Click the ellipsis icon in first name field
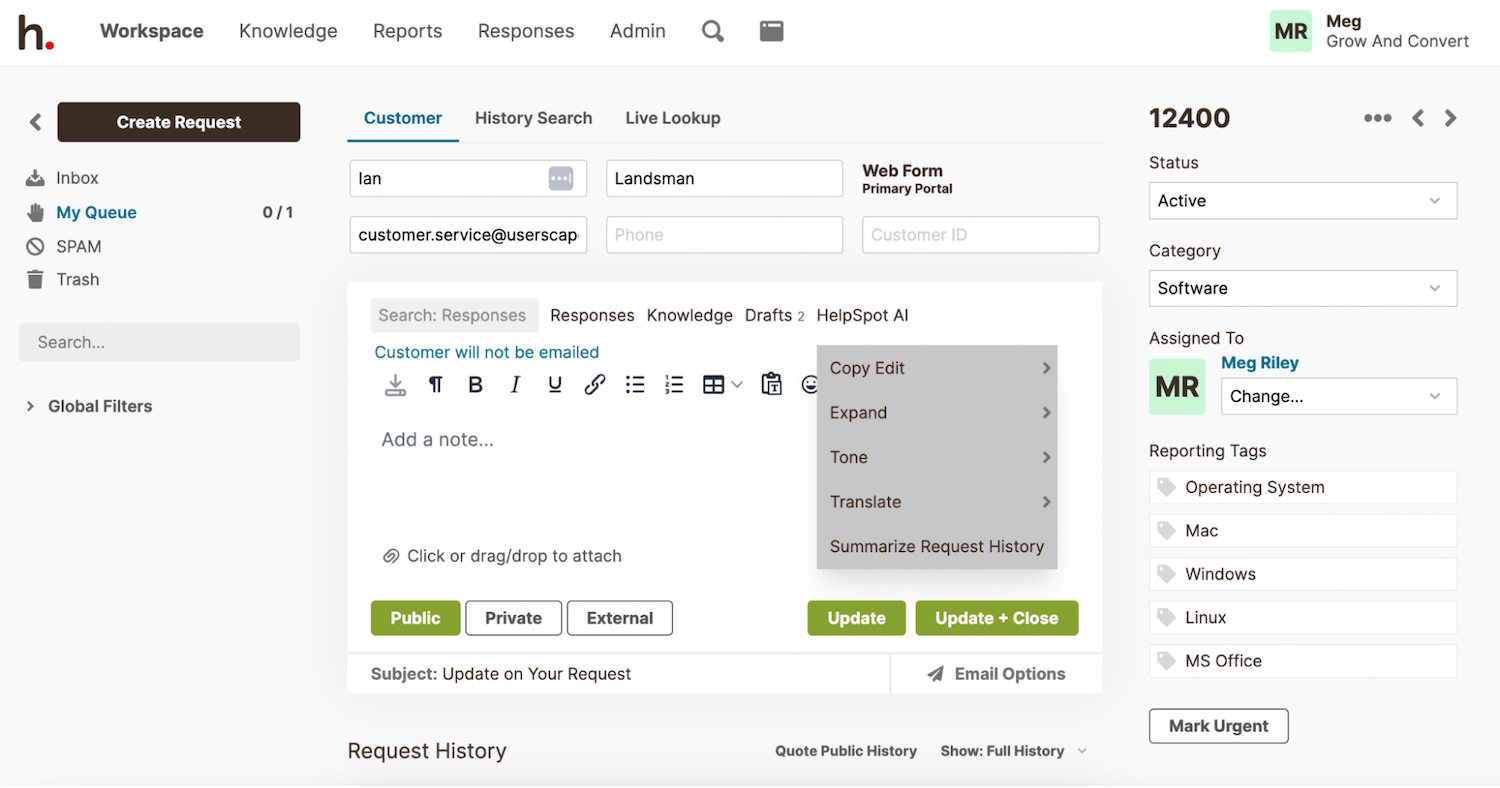The width and height of the screenshot is (1500, 788). [x=561, y=178]
